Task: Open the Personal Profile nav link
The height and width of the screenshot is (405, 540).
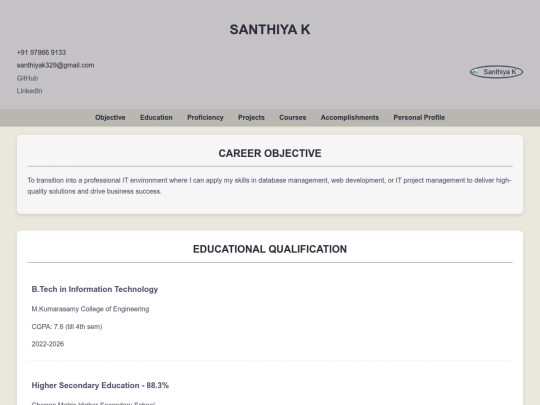Action: [x=419, y=117]
